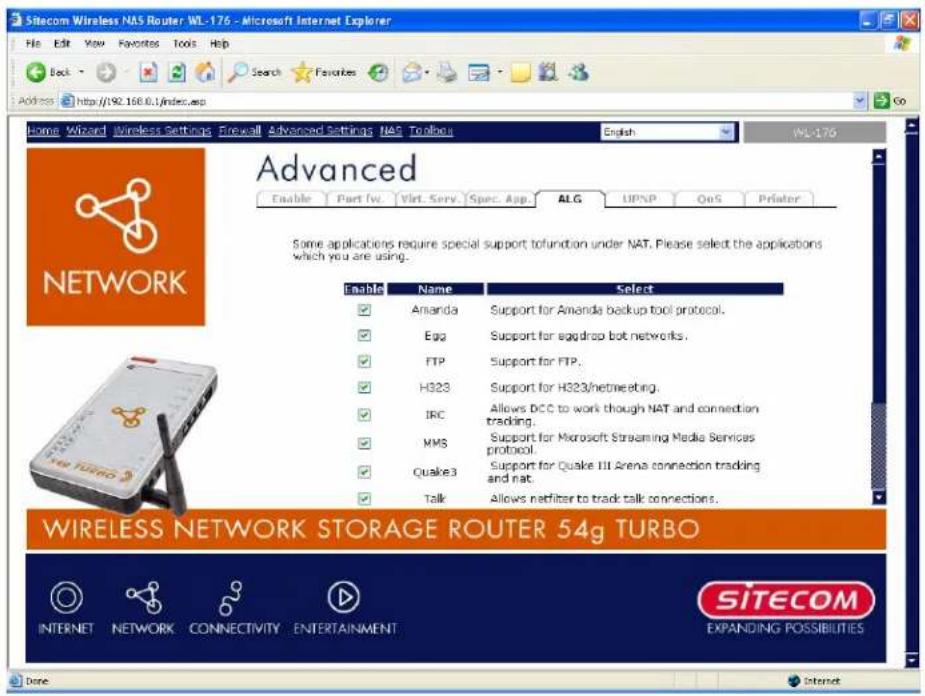
Task: Click the Forward arrow toolbar icon
Action: pyautogui.click(x=106, y=73)
